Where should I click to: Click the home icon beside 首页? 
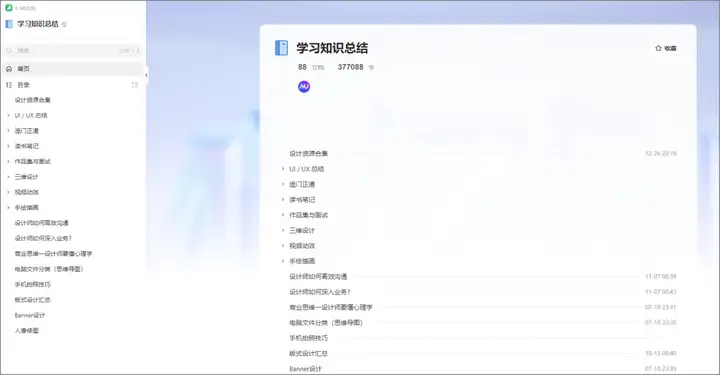click(x=9, y=69)
